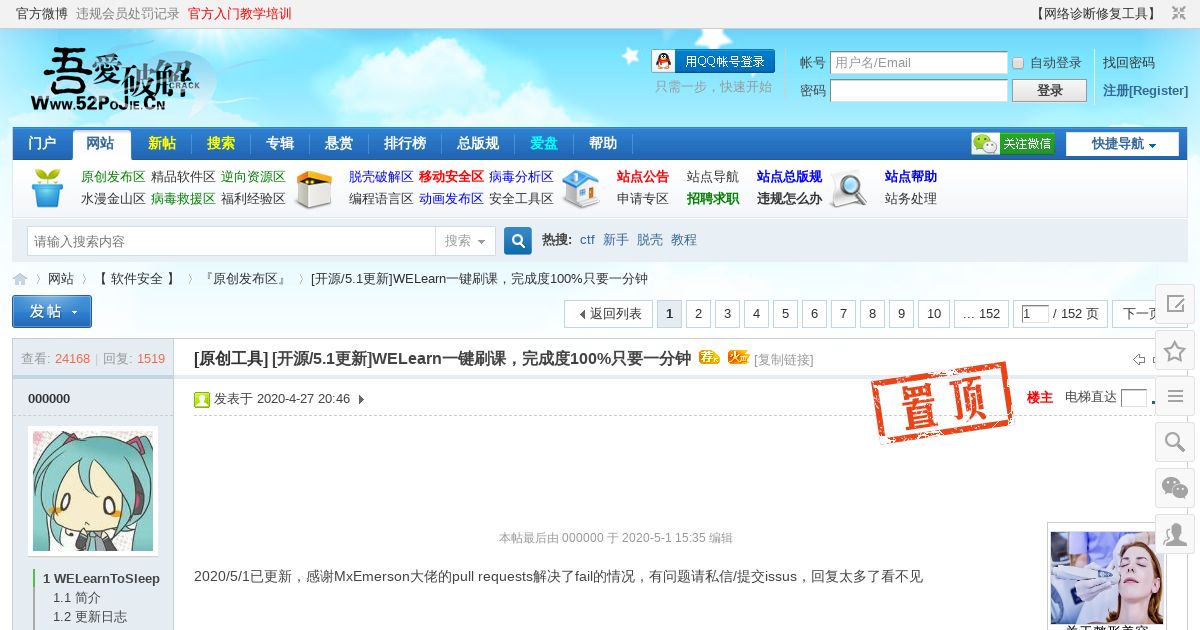Click the arrow next to post date
1200x630 pixels.
[361, 399]
